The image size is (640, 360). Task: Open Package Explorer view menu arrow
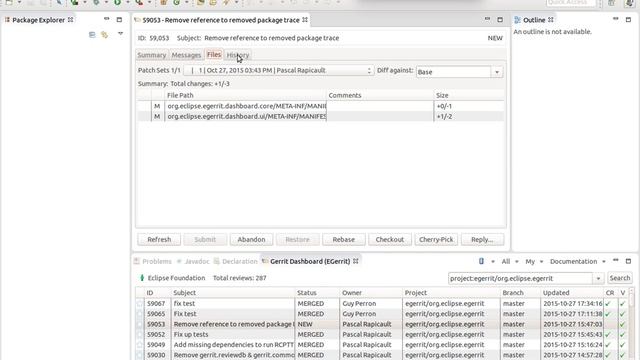pyautogui.click(x=120, y=33)
